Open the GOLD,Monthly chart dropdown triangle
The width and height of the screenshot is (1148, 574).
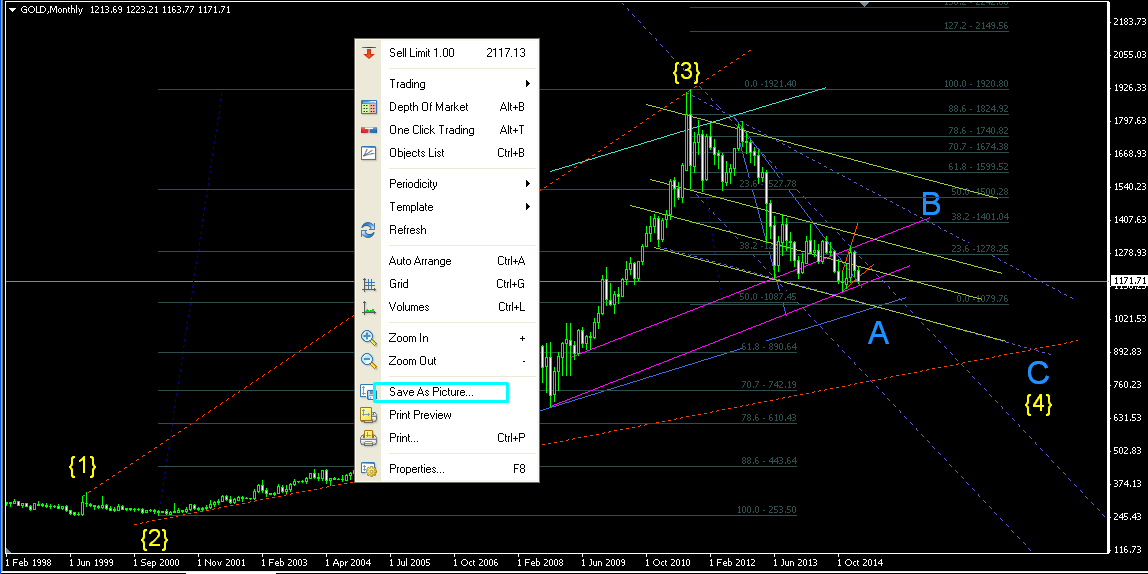tap(11, 10)
